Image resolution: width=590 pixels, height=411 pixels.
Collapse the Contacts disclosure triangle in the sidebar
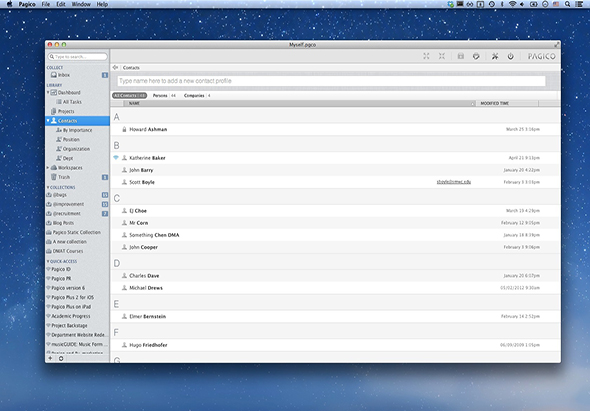pyautogui.click(x=48, y=120)
